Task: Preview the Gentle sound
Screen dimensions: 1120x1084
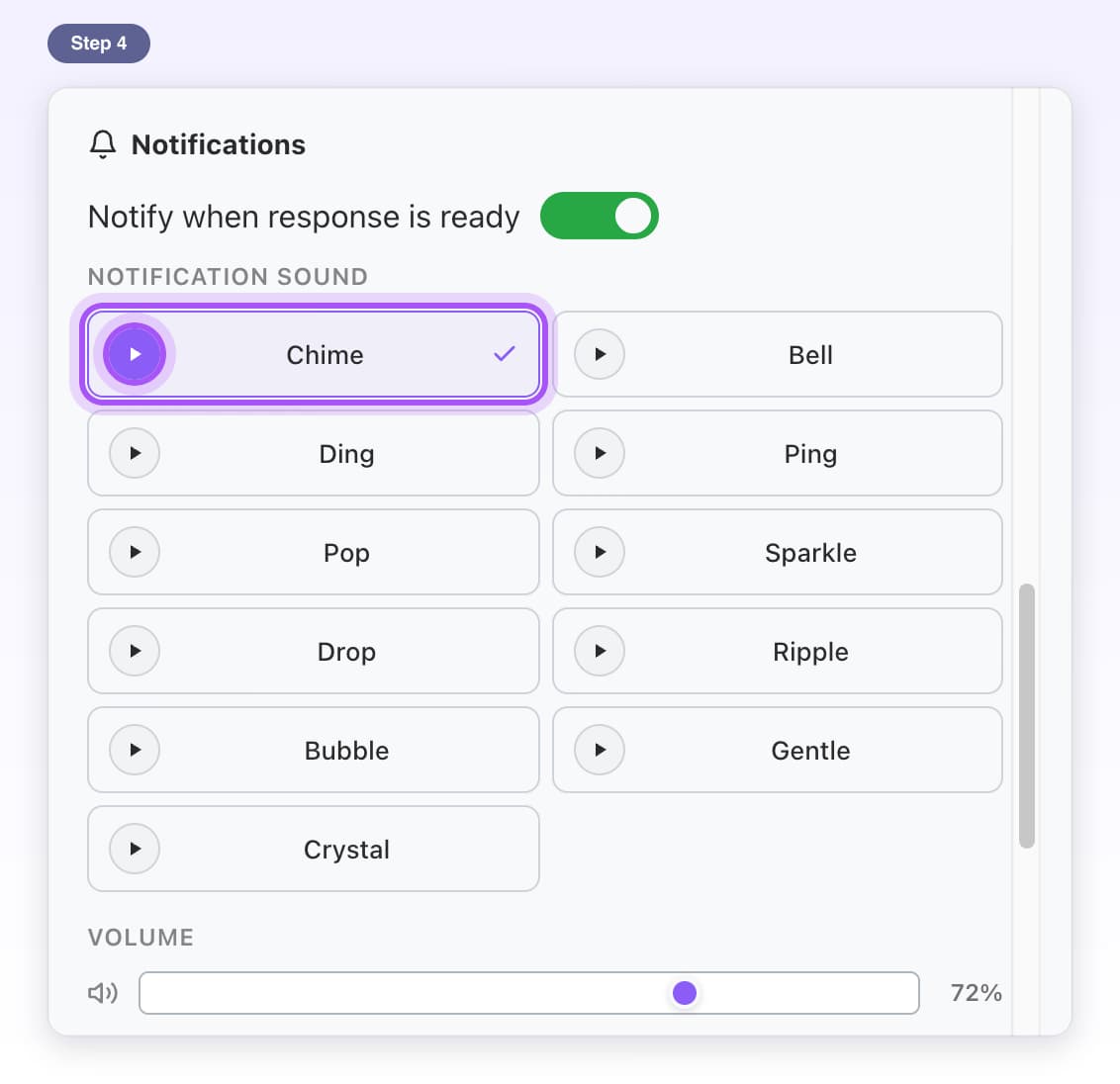Action: [600, 750]
